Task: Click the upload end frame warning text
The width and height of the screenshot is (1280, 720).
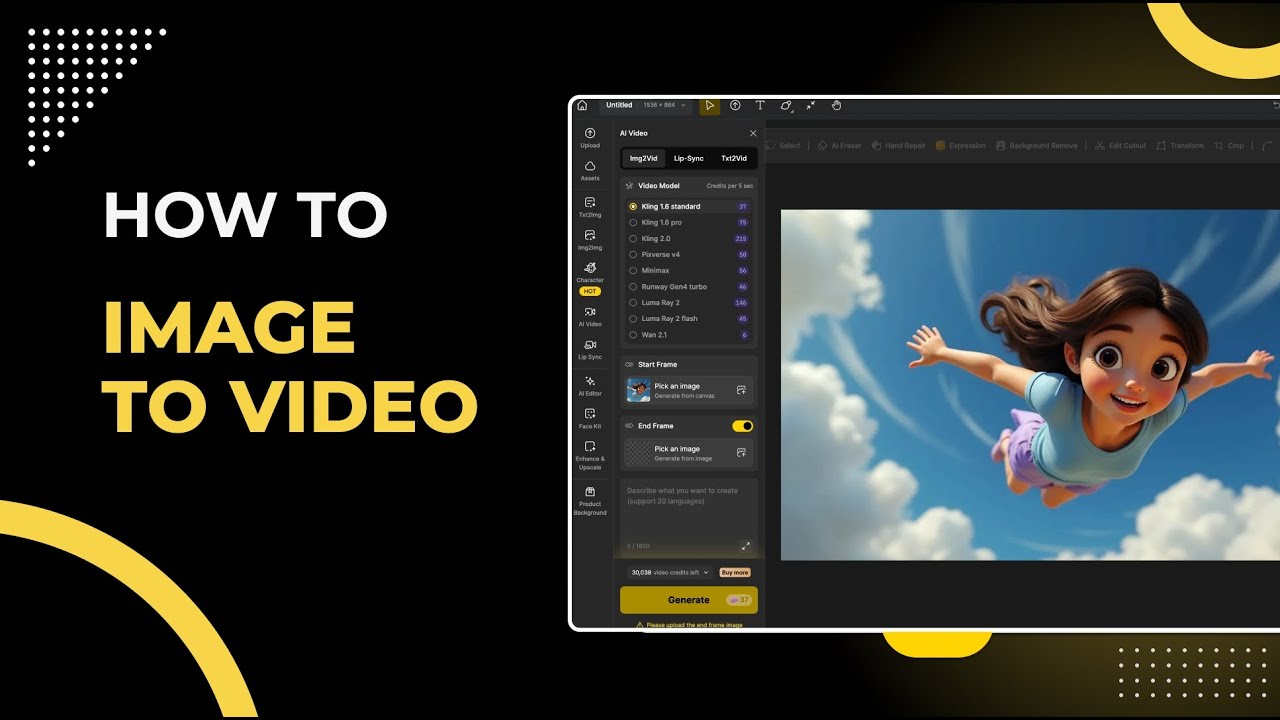Action: point(689,625)
